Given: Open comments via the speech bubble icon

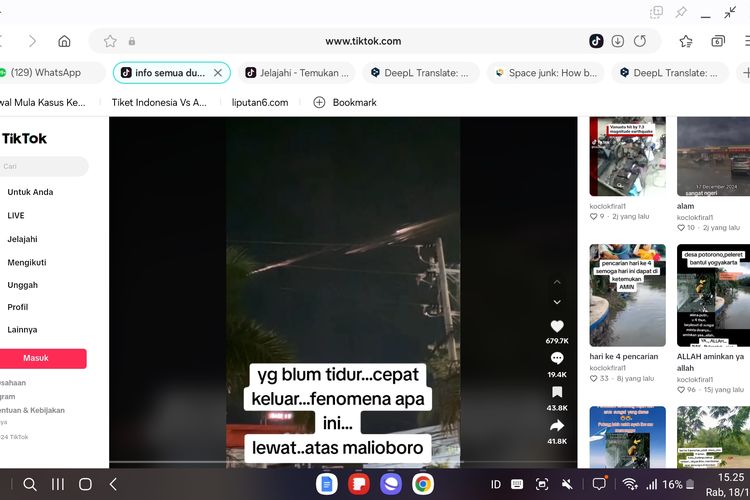Looking at the screenshot, I should click(557, 358).
